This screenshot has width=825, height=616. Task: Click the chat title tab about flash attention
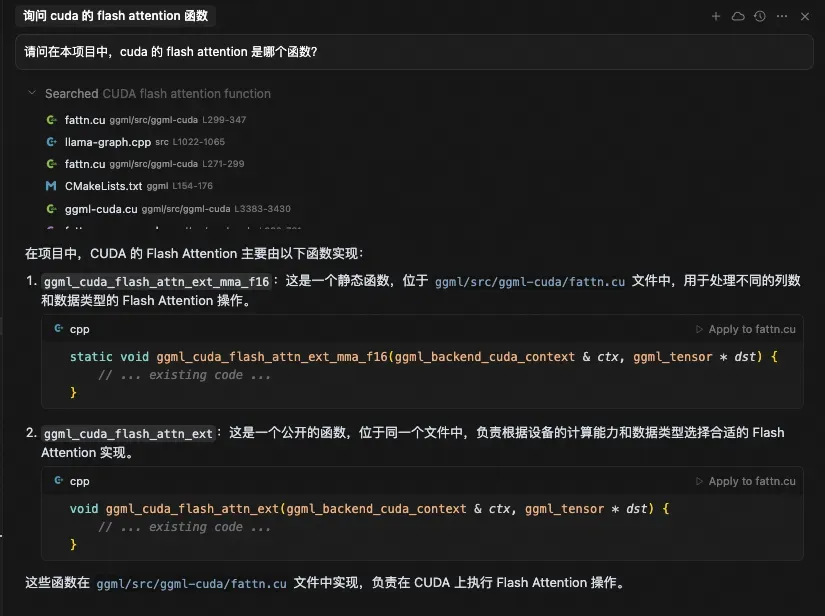(116, 16)
